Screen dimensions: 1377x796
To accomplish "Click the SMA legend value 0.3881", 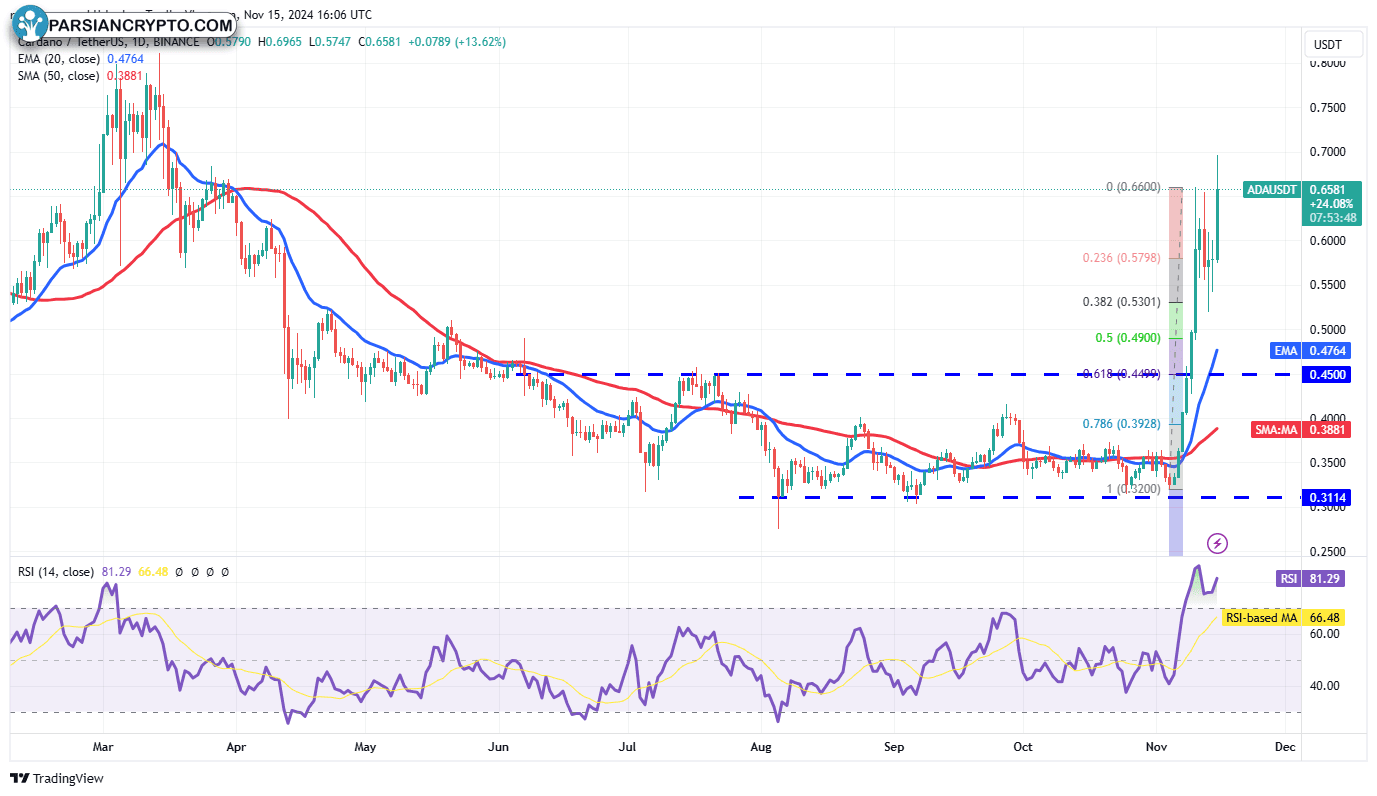I will tap(124, 76).
